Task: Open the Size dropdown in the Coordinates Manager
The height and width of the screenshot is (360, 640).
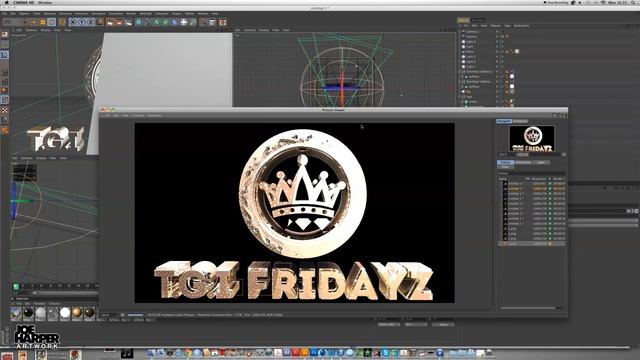Action: [416, 324]
